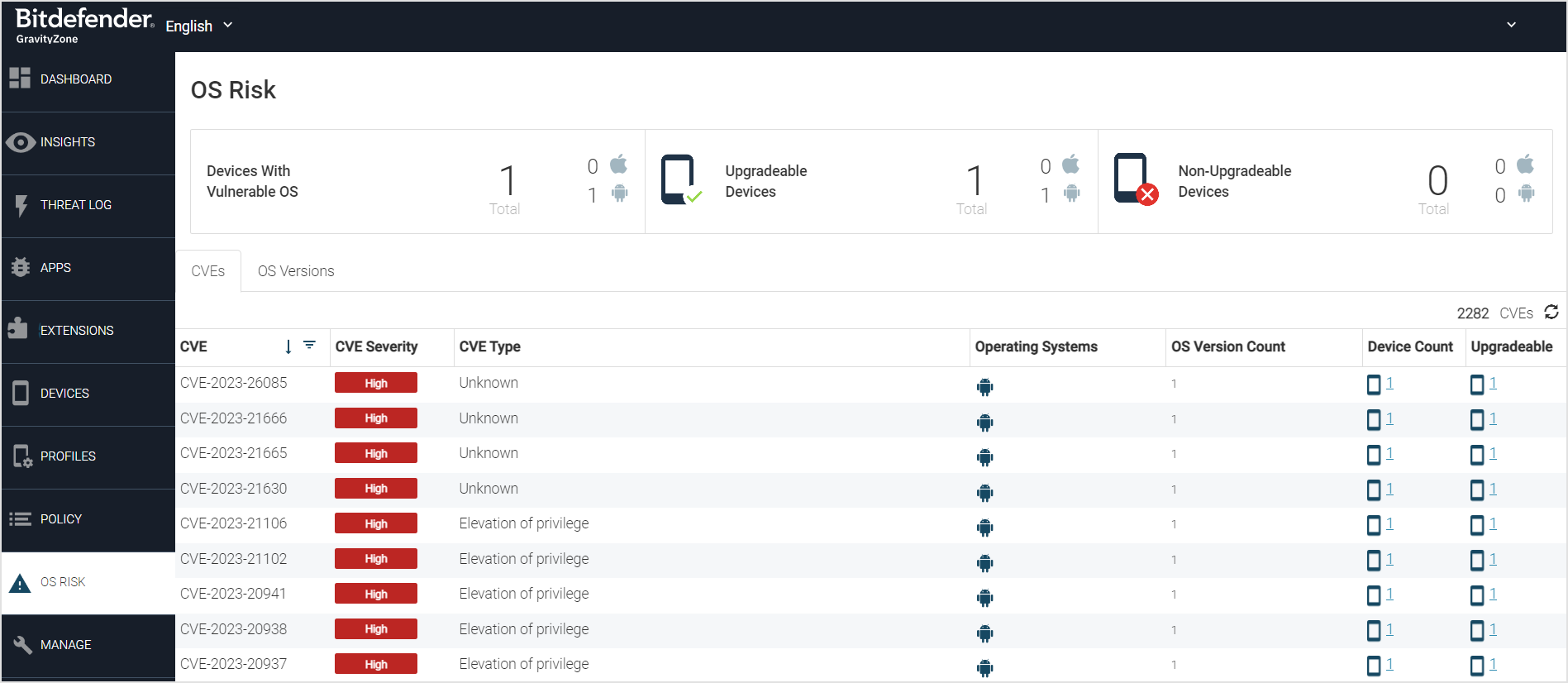Screen dimensions: 1568x683
Task: Click the Insights eye icon
Action: (x=21, y=142)
